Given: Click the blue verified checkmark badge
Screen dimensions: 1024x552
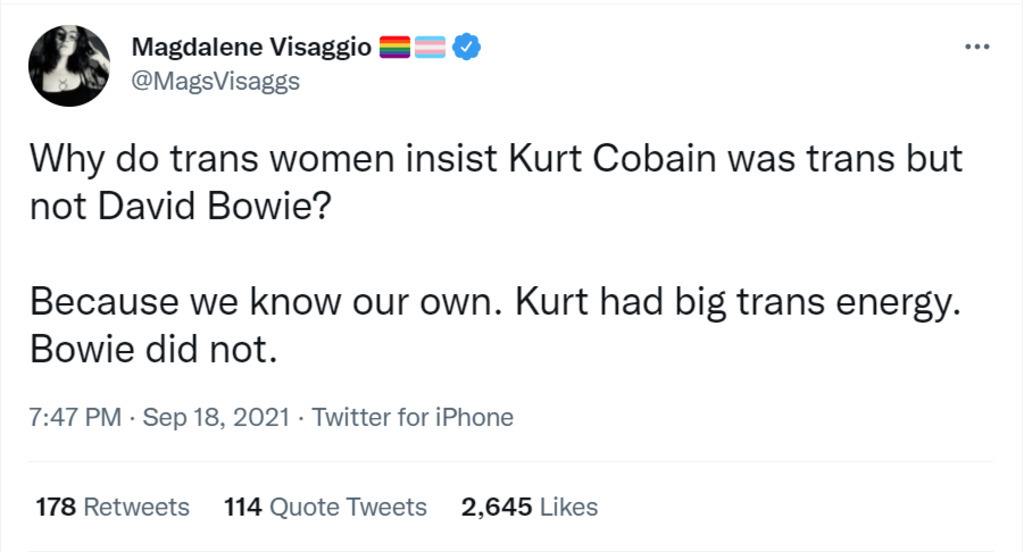Looking at the screenshot, I should click(467, 46).
